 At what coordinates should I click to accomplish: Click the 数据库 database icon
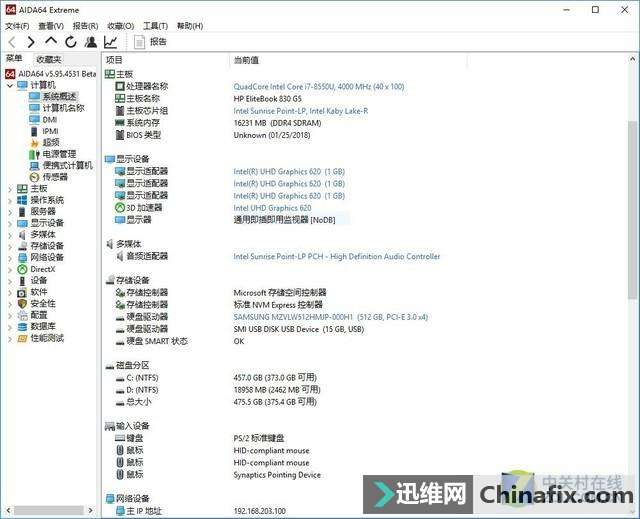click(22, 326)
